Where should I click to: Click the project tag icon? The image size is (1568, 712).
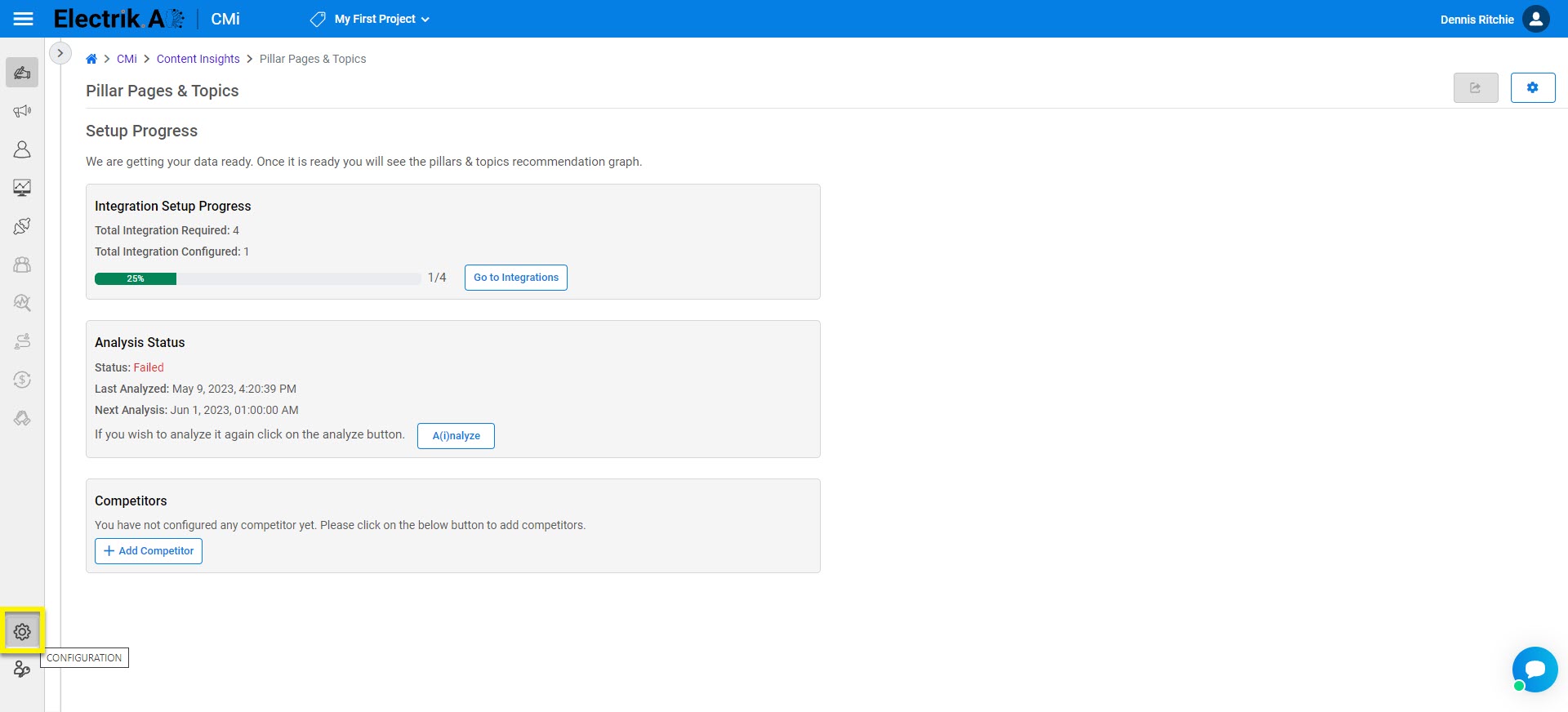click(318, 19)
